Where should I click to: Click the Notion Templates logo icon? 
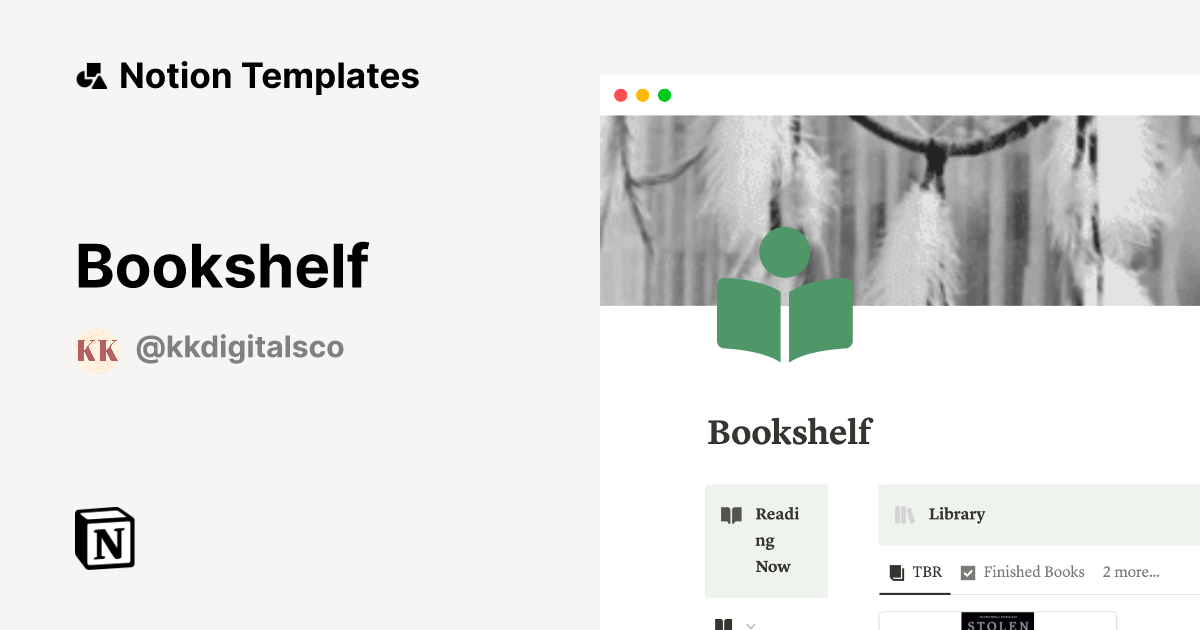pyautogui.click(x=91, y=75)
